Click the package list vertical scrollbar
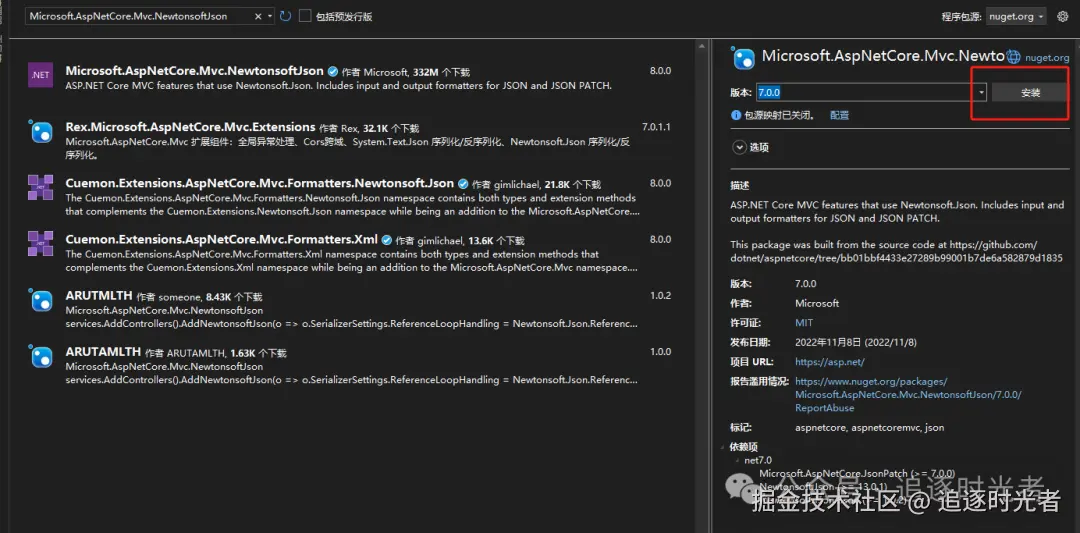 [x=703, y=284]
